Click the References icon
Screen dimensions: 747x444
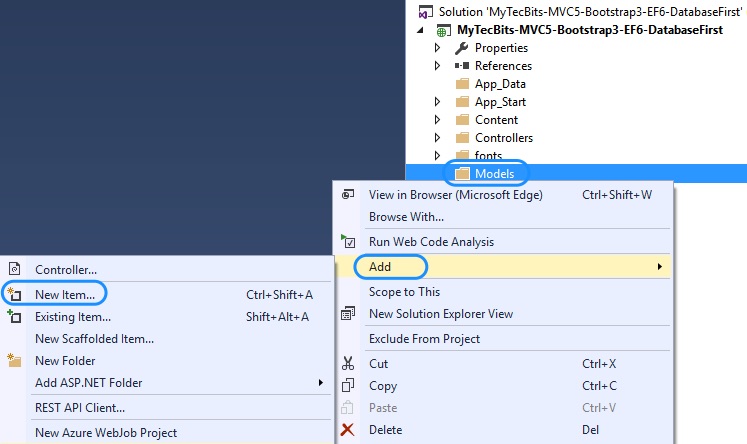pyautogui.click(x=462, y=66)
